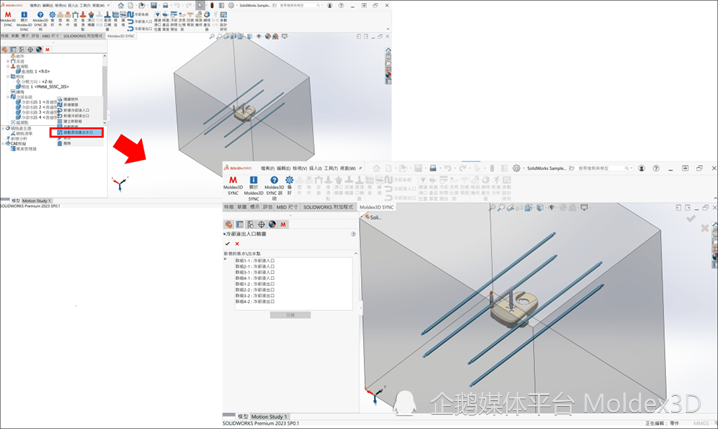This screenshot has height=429, width=718.
Task: Switch to 評估 tab in lower window
Action: 267,207
